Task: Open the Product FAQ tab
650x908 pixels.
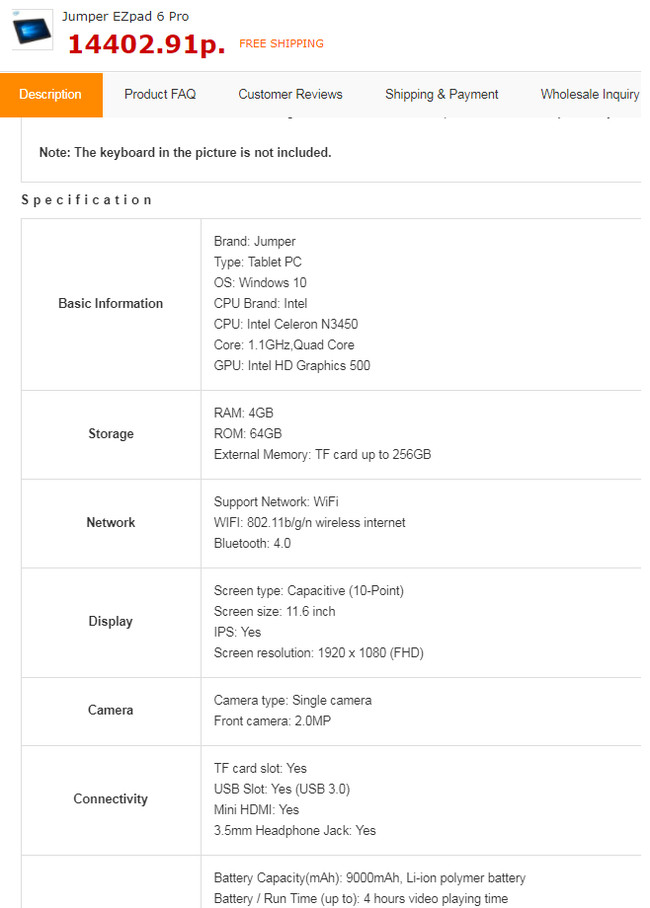Action: (x=160, y=95)
